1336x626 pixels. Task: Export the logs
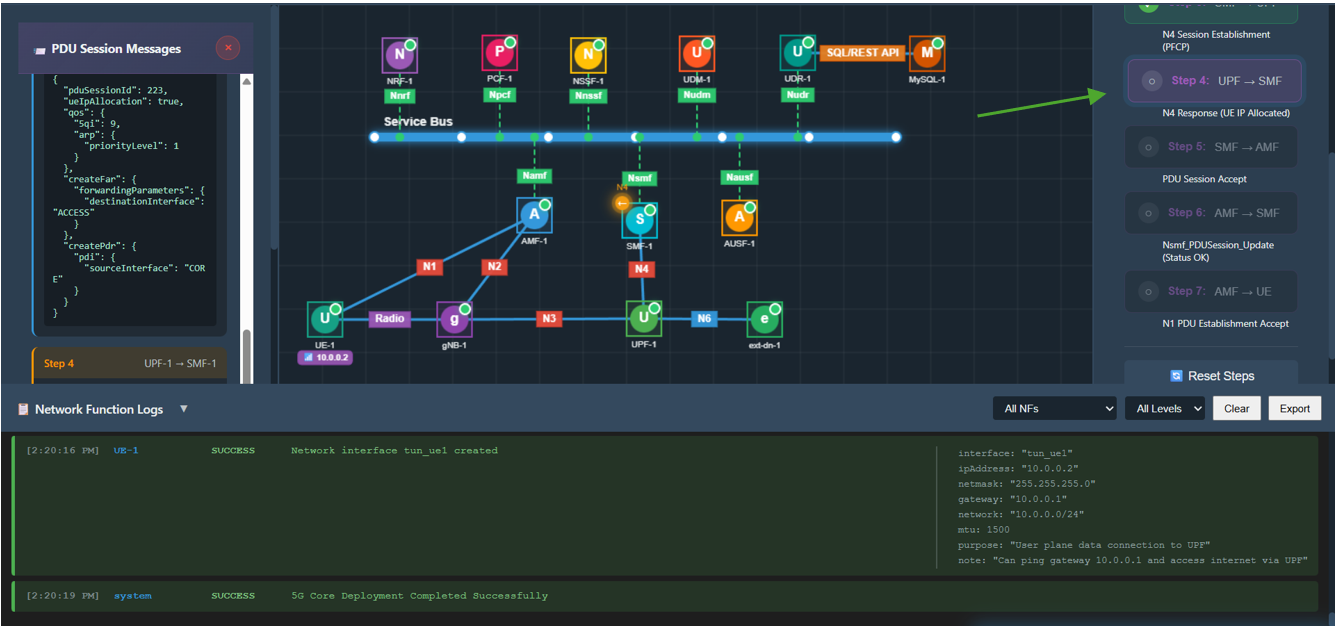coord(1294,408)
